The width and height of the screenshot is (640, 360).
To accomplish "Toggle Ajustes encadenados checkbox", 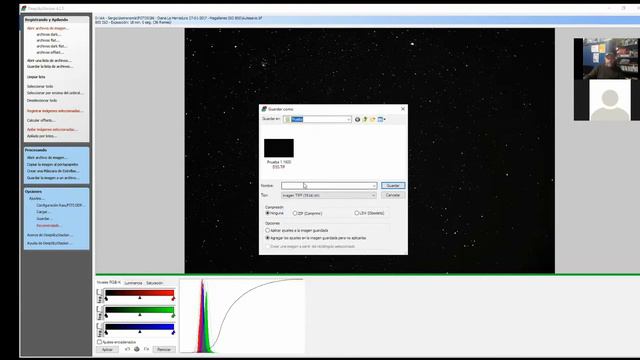I will pos(99,342).
